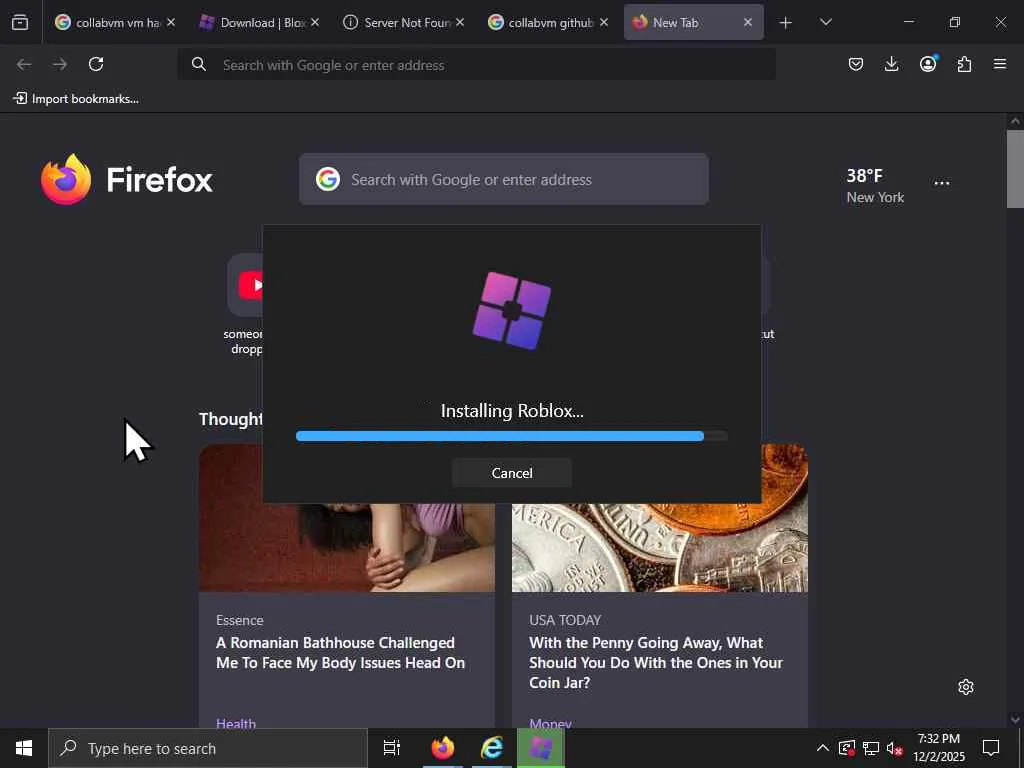Open the Extensions puzzle icon
The width and height of the screenshot is (1024, 768).
click(x=964, y=64)
